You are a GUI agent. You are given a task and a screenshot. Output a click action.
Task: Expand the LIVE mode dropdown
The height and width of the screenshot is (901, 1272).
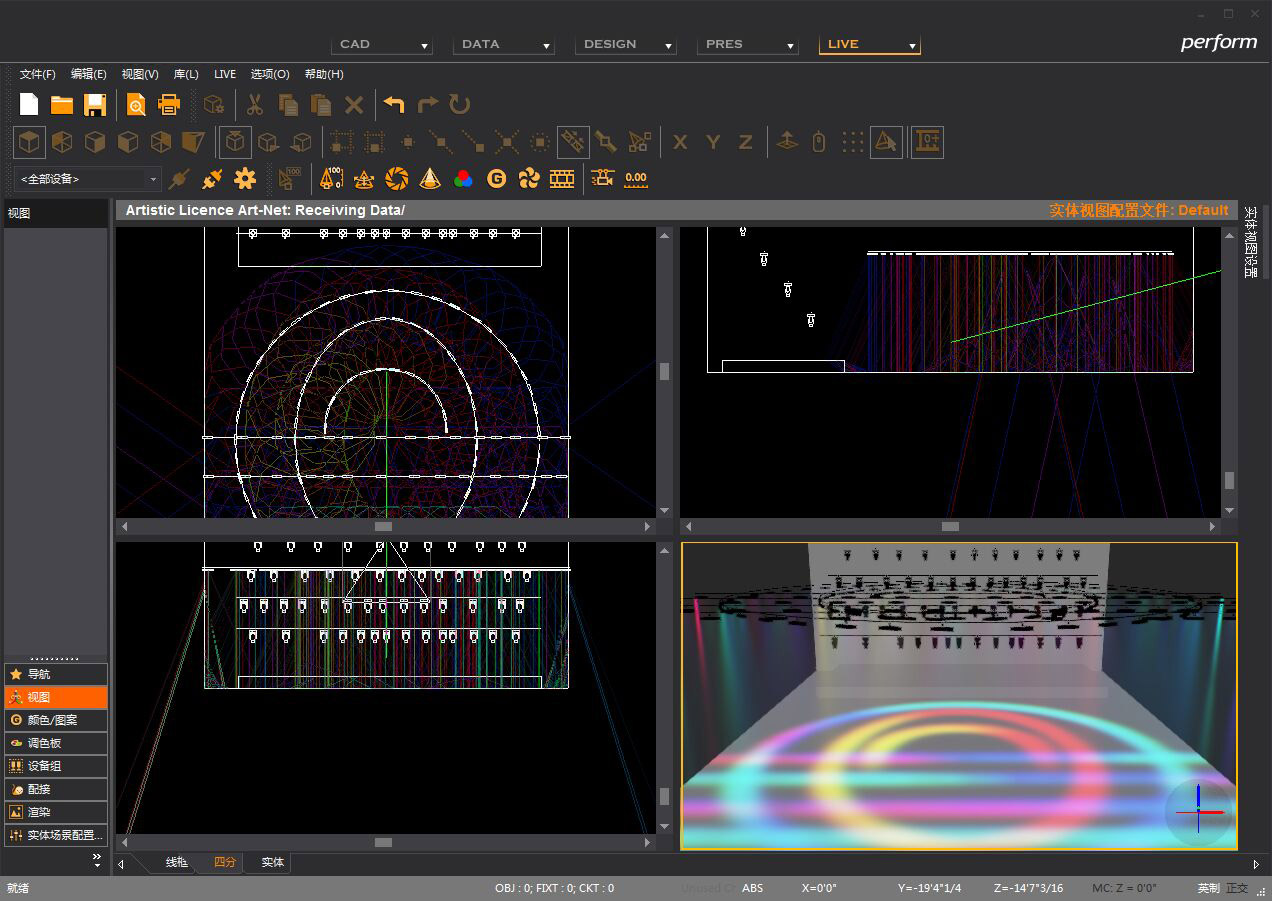point(912,46)
